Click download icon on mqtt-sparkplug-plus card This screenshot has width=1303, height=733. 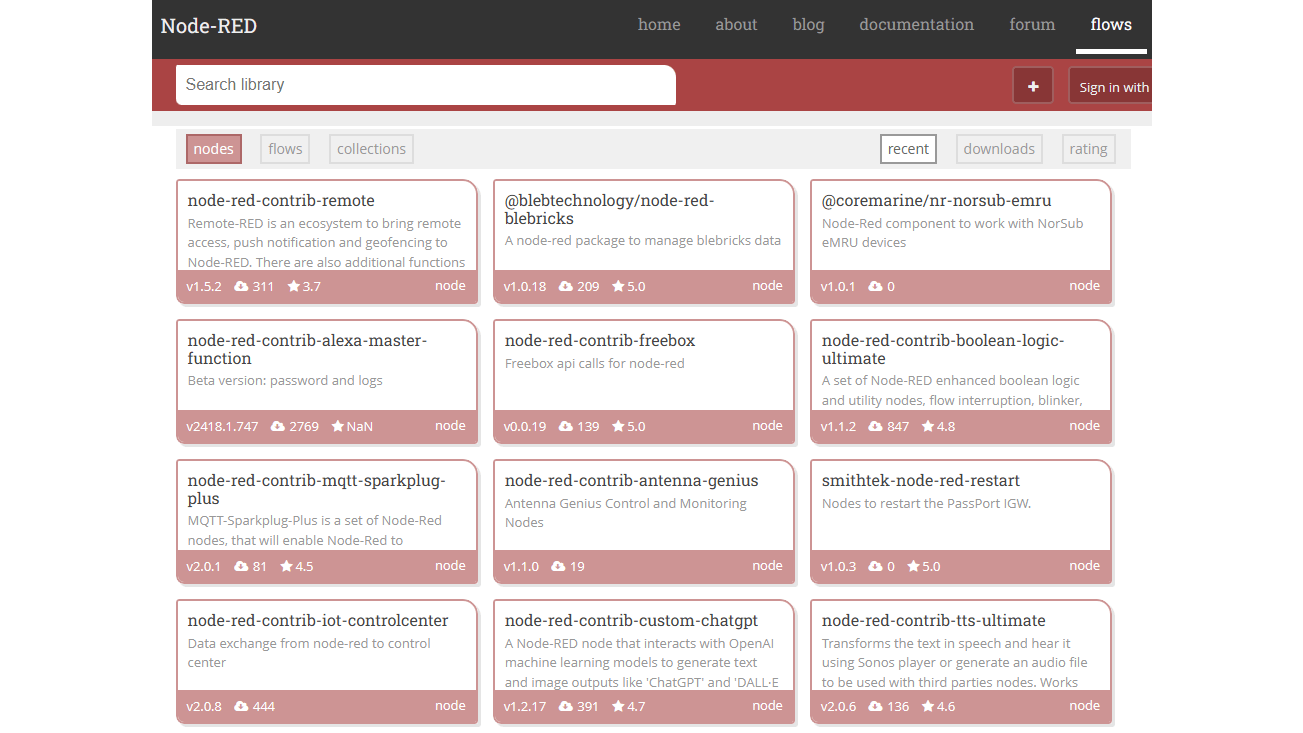point(241,566)
